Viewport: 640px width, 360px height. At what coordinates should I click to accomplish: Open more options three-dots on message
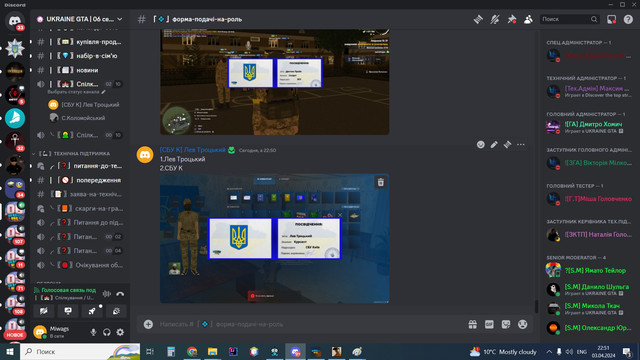[521, 144]
